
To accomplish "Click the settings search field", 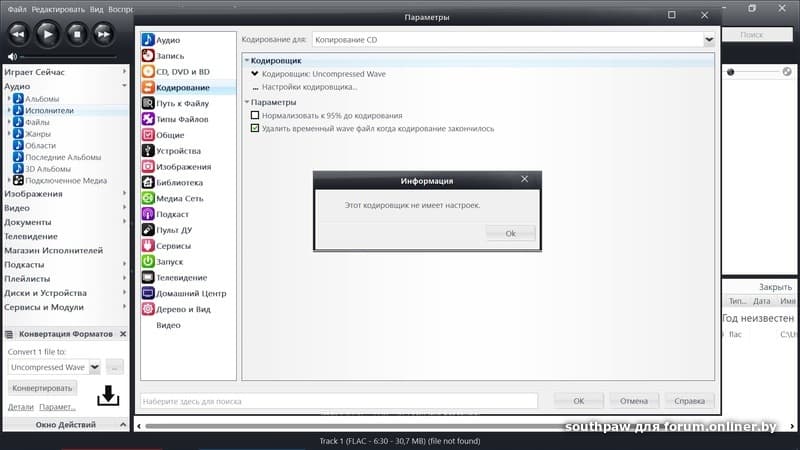I will click(x=339, y=401).
